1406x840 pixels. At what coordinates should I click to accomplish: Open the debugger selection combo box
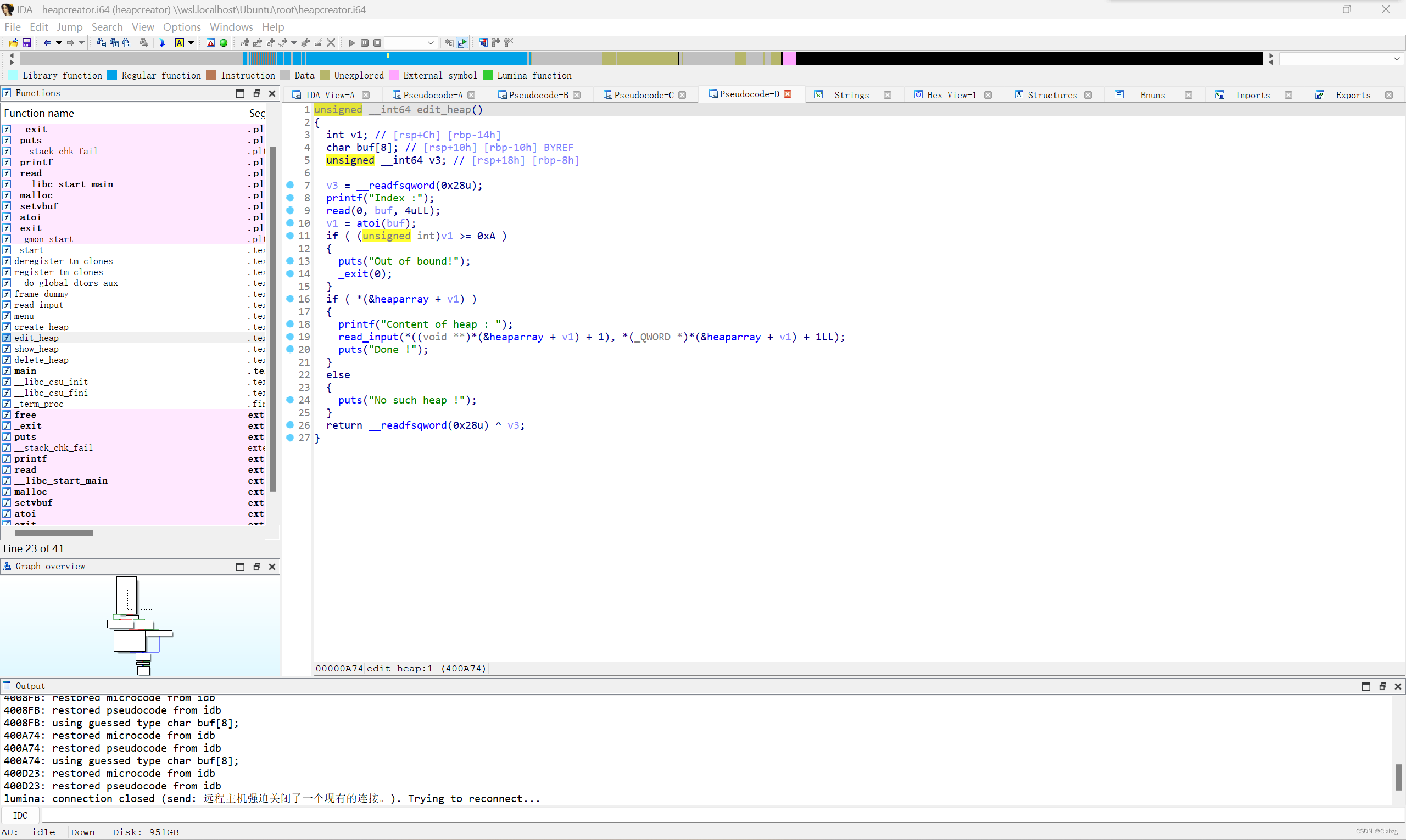point(411,43)
